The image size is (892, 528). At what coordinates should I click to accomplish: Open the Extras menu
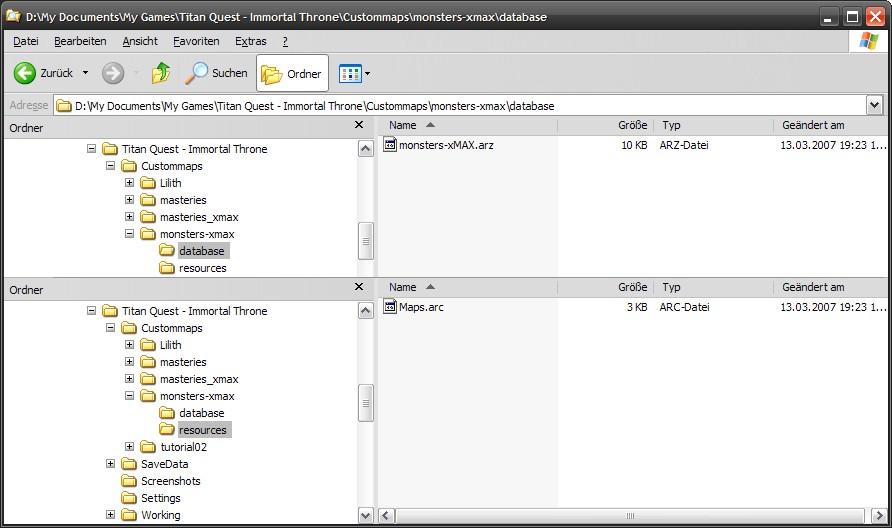coord(250,41)
